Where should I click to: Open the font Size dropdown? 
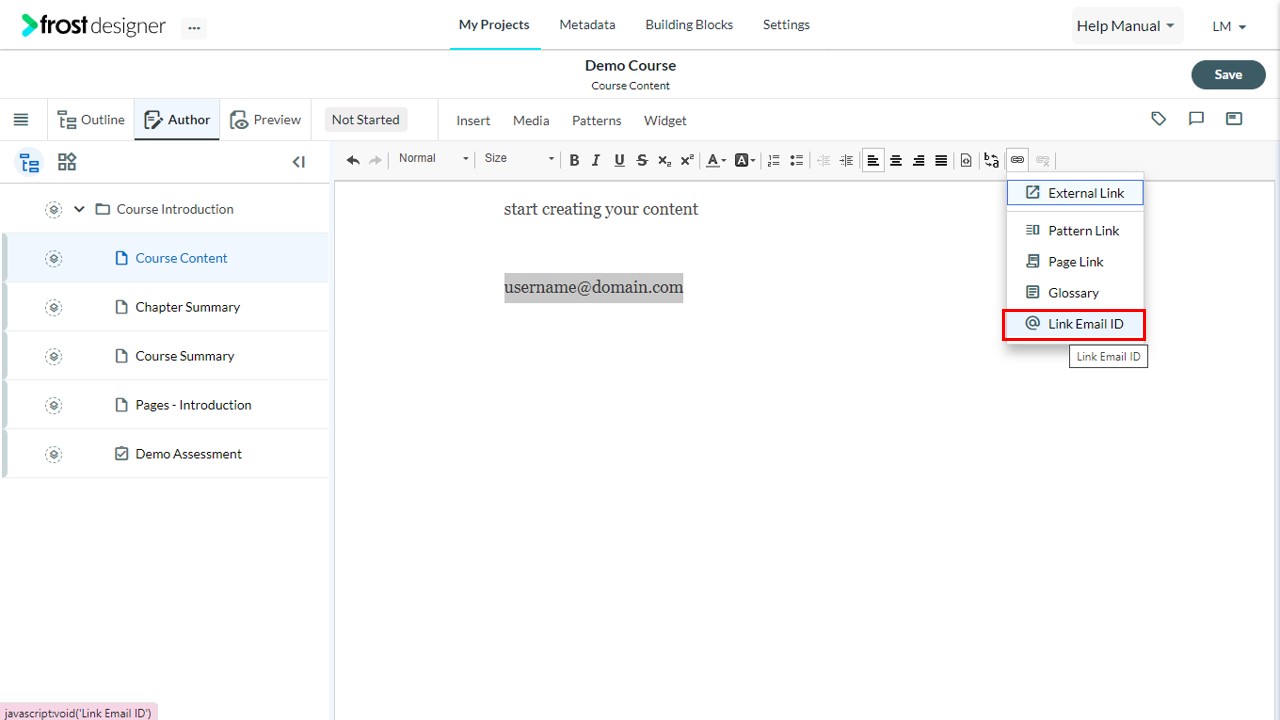[x=519, y=158]
